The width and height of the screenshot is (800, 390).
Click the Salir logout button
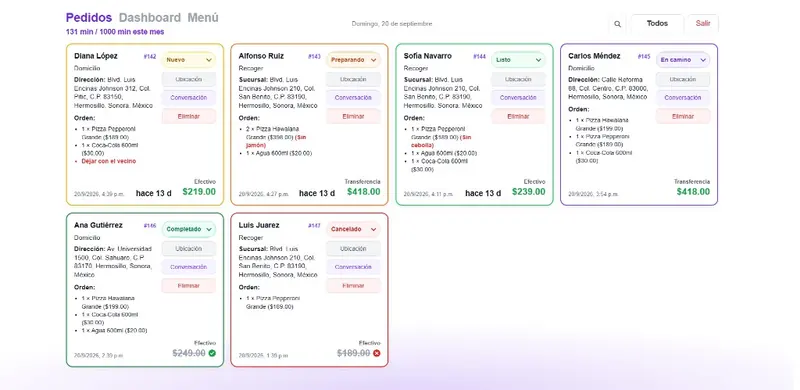[x=703, y=23]
